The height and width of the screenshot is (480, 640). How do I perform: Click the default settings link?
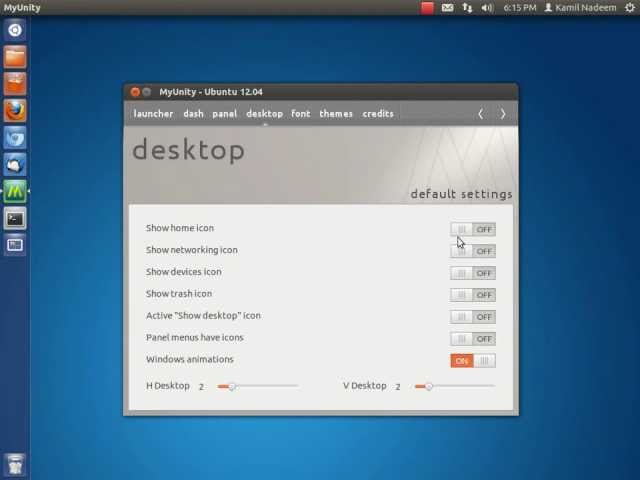click(x=461, y=194)
